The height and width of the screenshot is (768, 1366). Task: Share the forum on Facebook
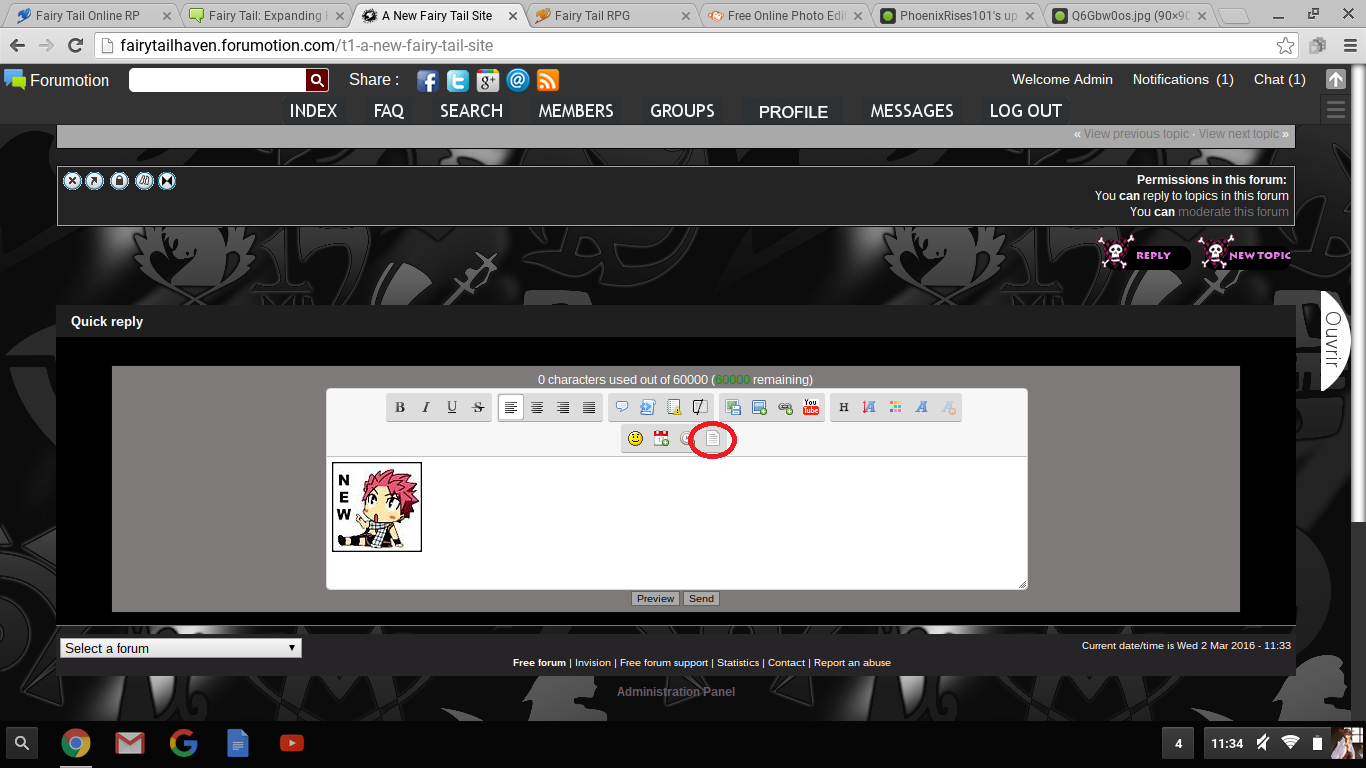tap(428, 81)
